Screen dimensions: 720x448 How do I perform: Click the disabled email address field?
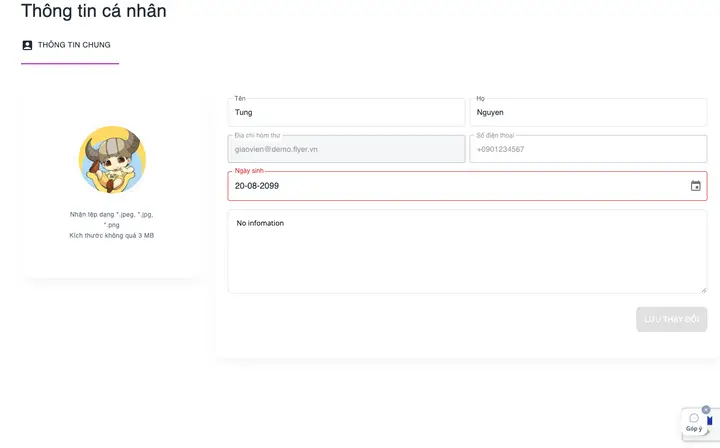(346, 149)
